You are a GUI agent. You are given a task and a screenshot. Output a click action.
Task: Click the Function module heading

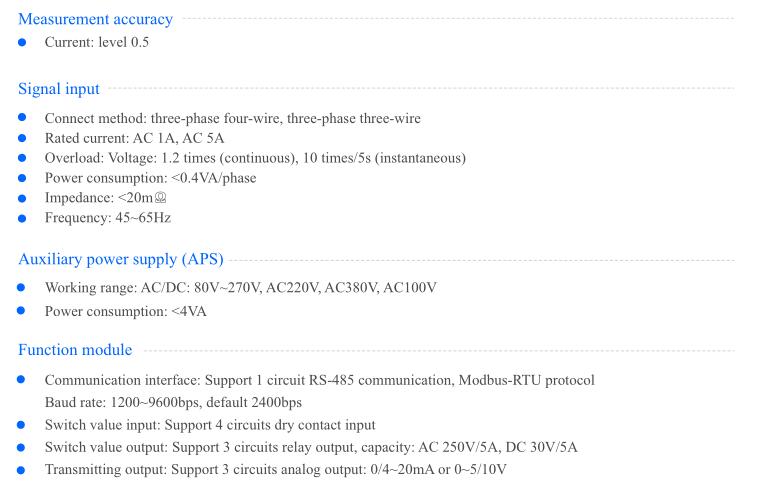(x=75, y=350)
